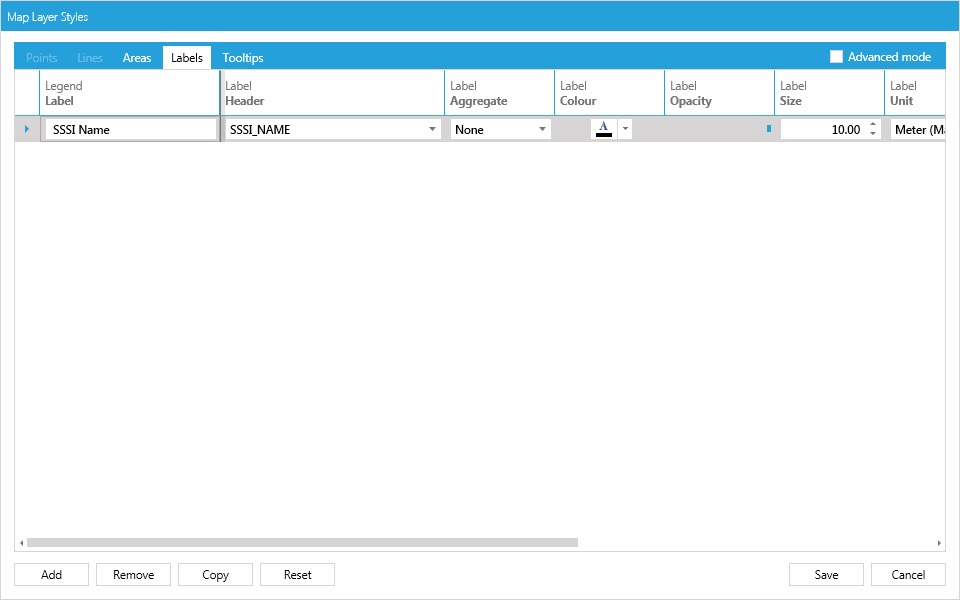Switch to the Areas tab
The height and width of the screenshot is (600, 960).
tap(137, 57)
